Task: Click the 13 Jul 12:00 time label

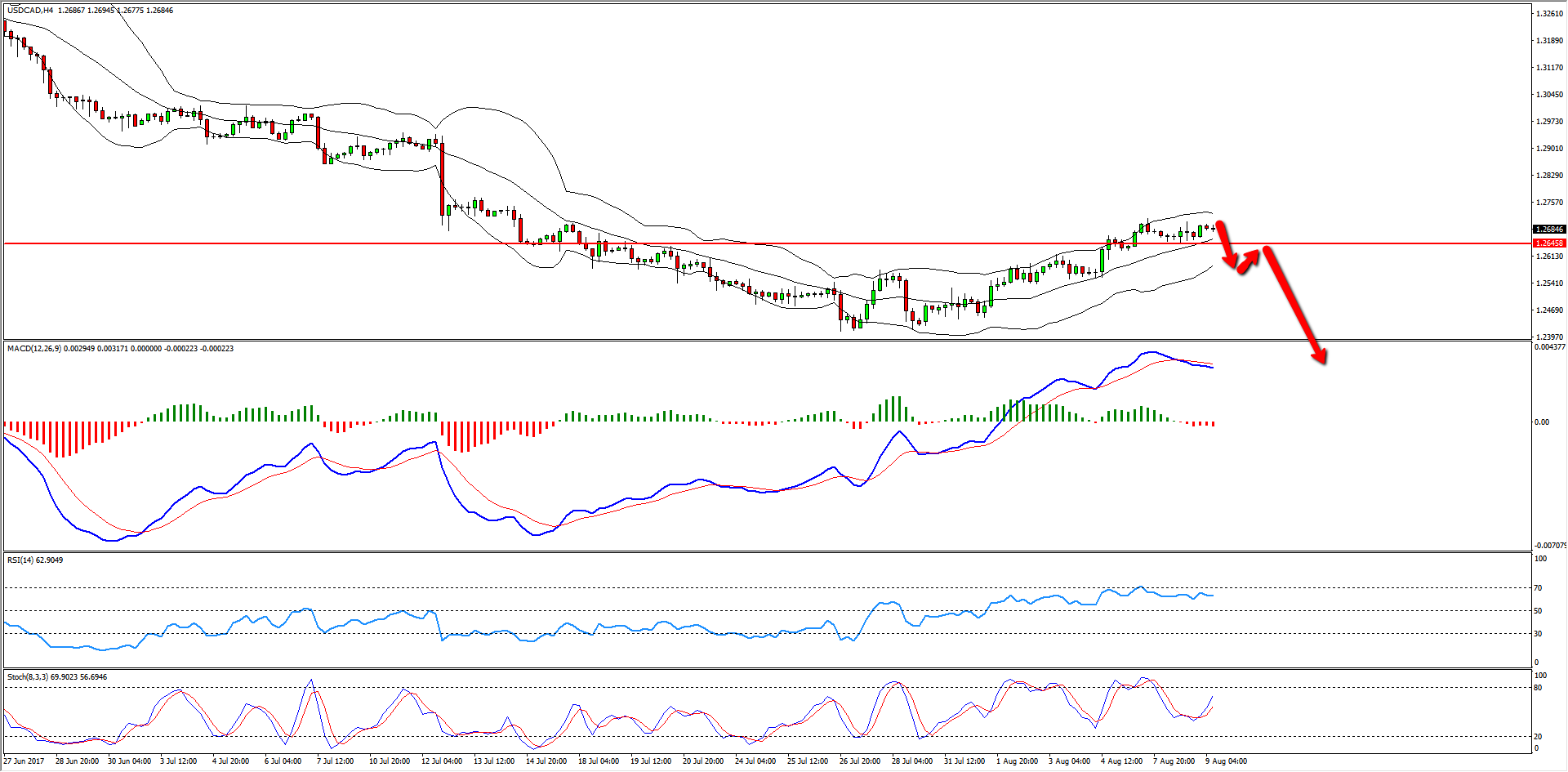Action: click(494, 761)
